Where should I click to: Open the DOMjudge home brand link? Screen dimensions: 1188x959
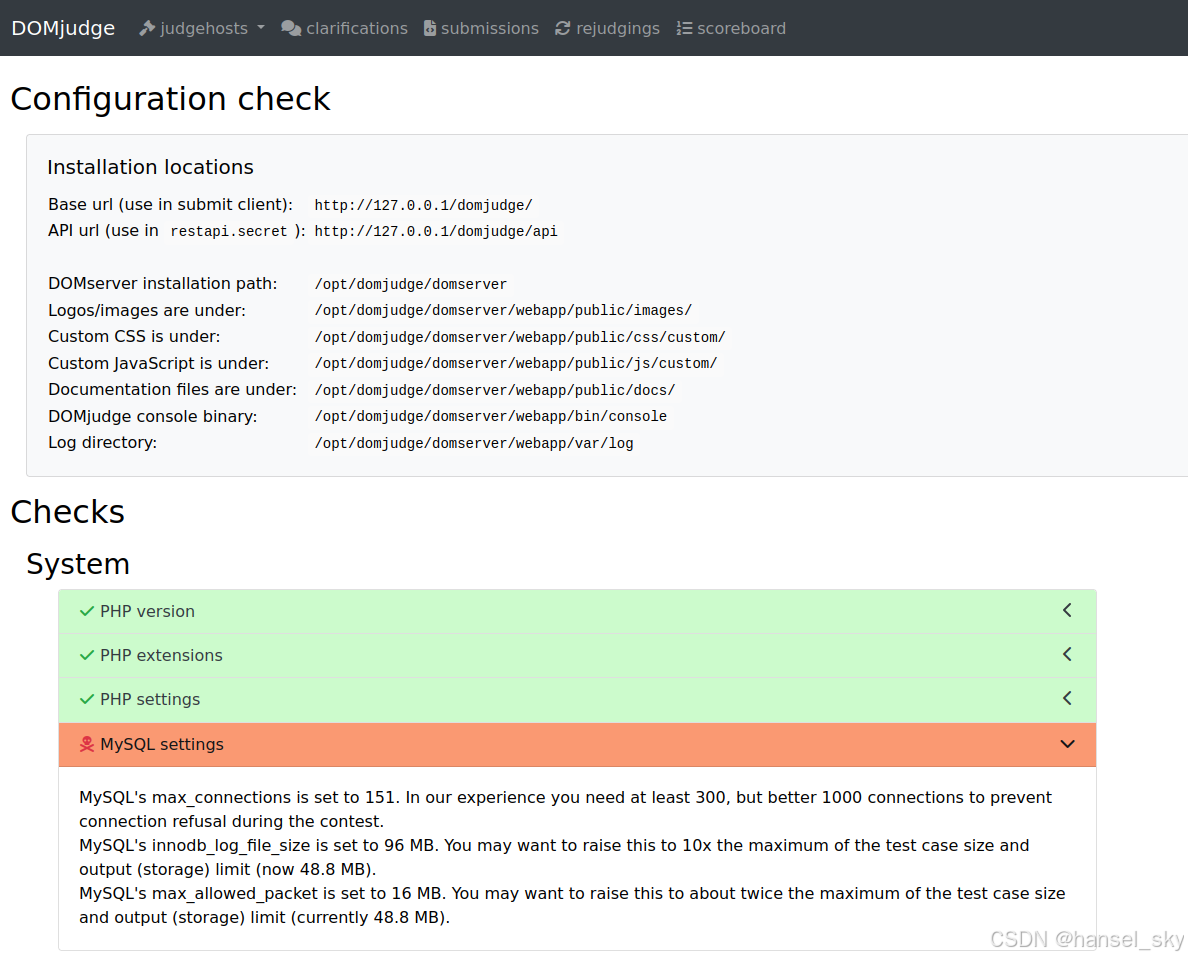[63, 28]
